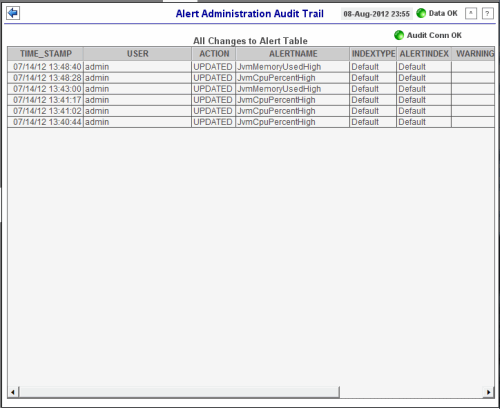The width and height of the screenshot is (500, 409).
Task: Click the scrollbar right arrow
Action: pos(488,392)
